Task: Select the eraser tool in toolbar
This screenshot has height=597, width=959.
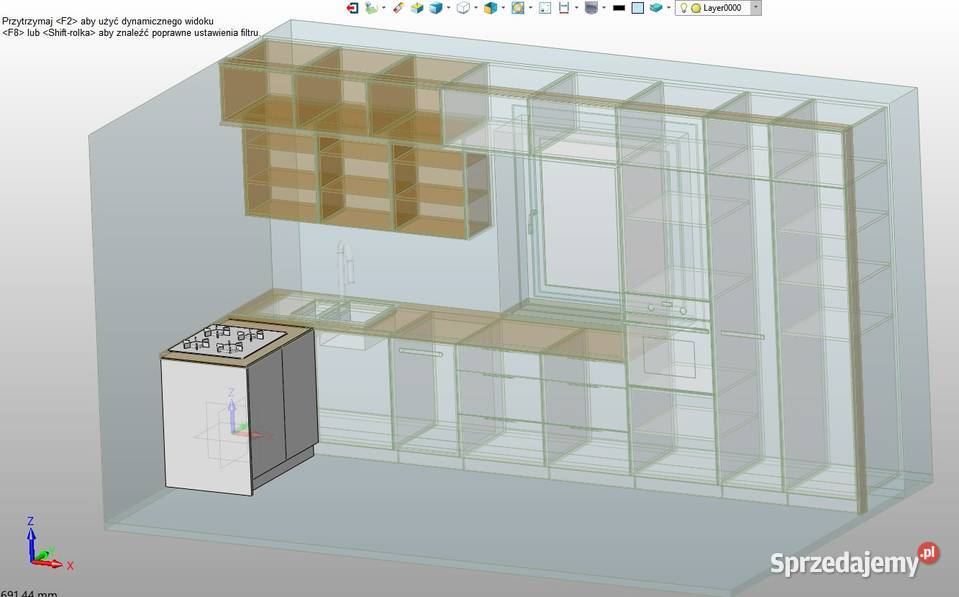Action: (x=397, y=8)
